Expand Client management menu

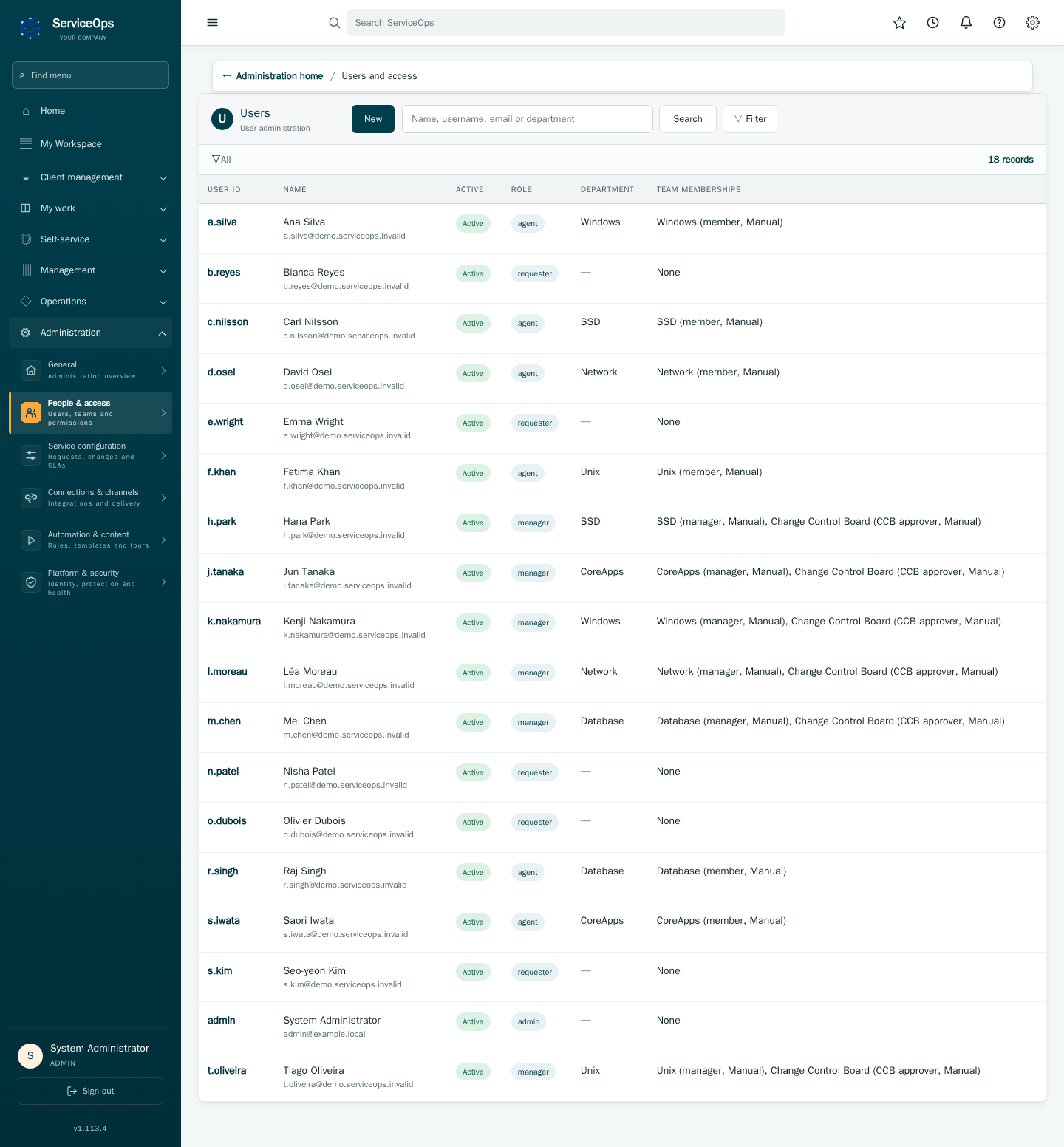tap(90, 177)
